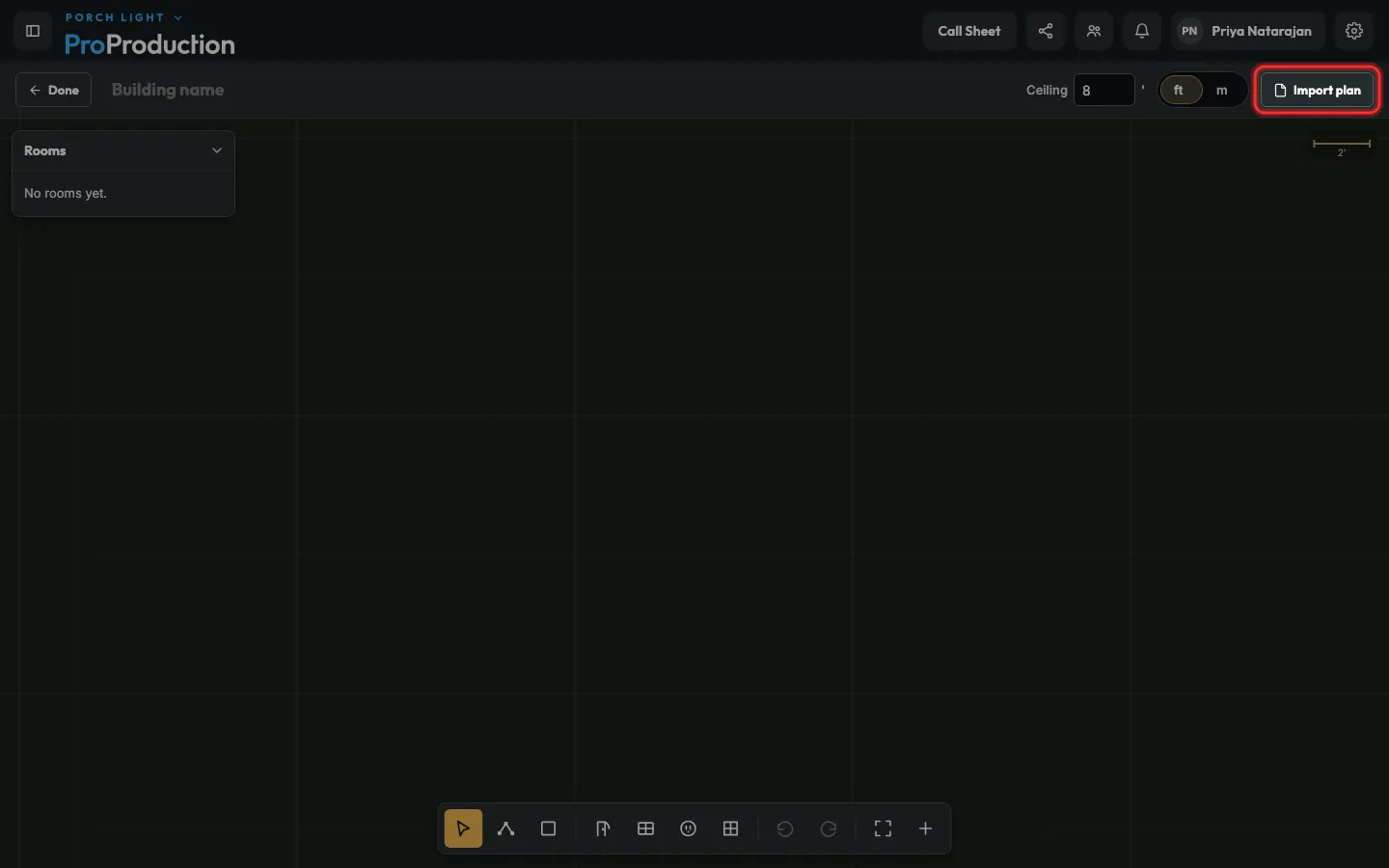Open the share icon in the header
This screenshot has height=868, width=1389.
(1046, 31)
